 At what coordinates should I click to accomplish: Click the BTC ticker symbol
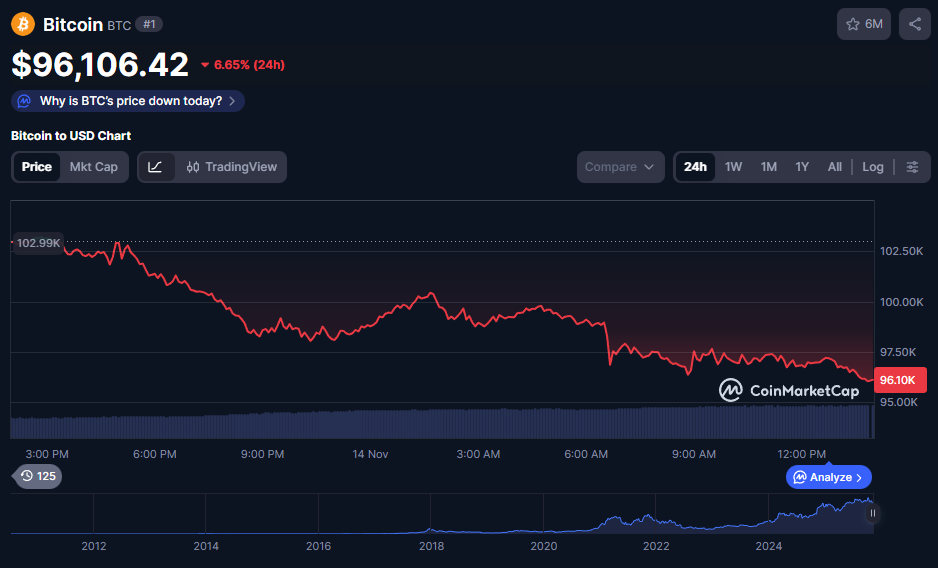[x=119, y=26]
